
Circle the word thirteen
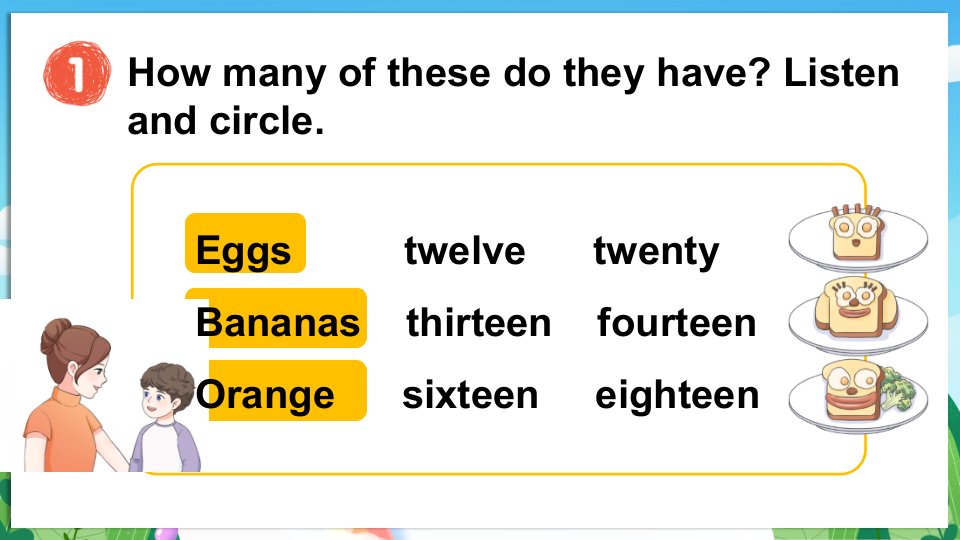[x=479, y=323]
